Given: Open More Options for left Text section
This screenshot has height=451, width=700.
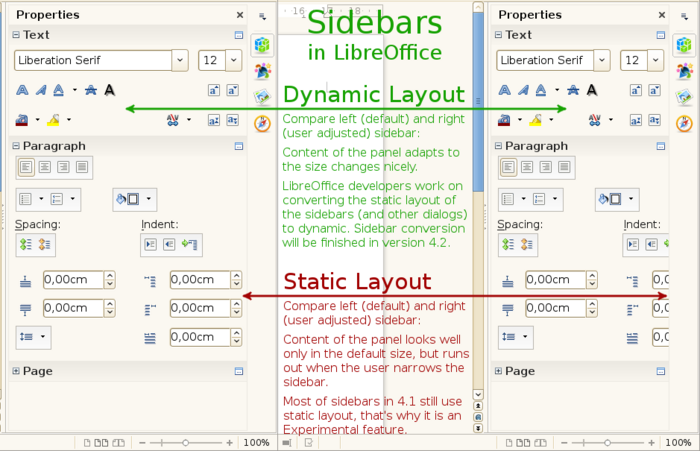Looking at the screenshot, I should [x=239, y=35].
